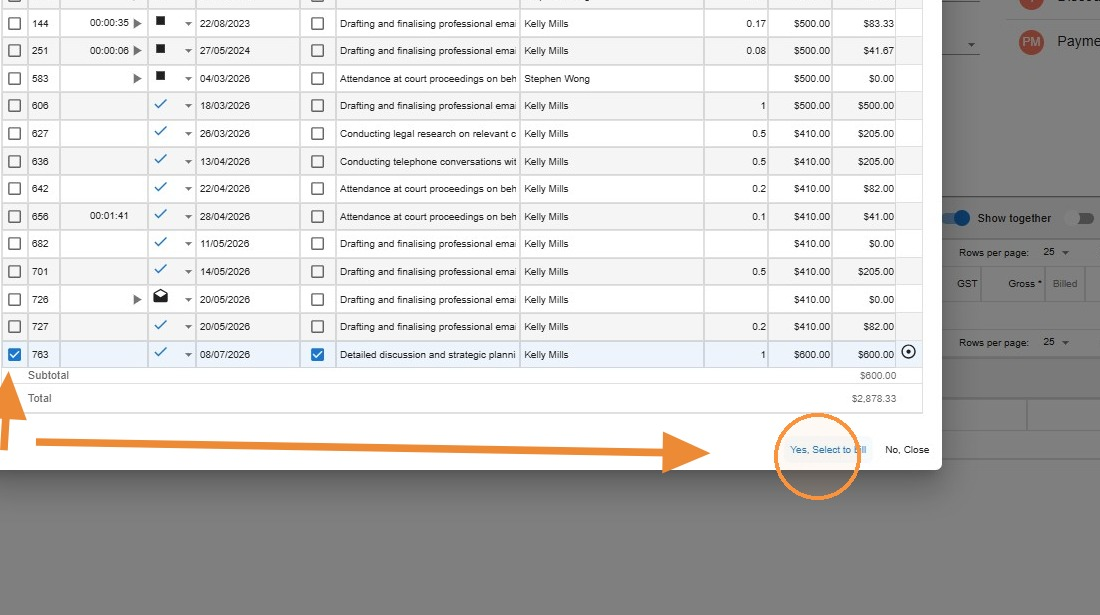This screenshot has width=1100, height=615.
Task: Click the Subtotal $600.00 value
Action: [x=878, y=375]
